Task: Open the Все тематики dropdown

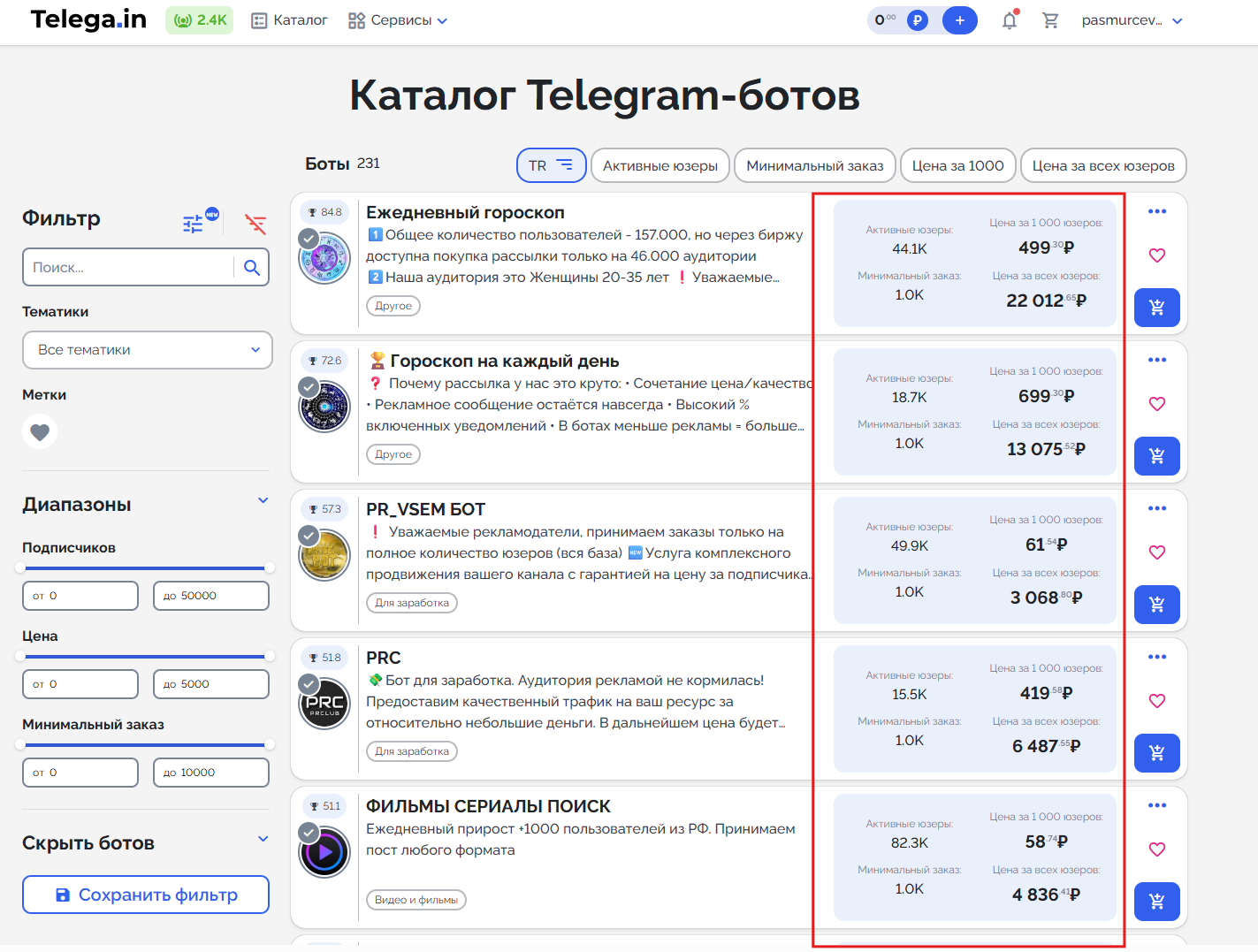Action: pyautogui.click(x=147, y=350)
